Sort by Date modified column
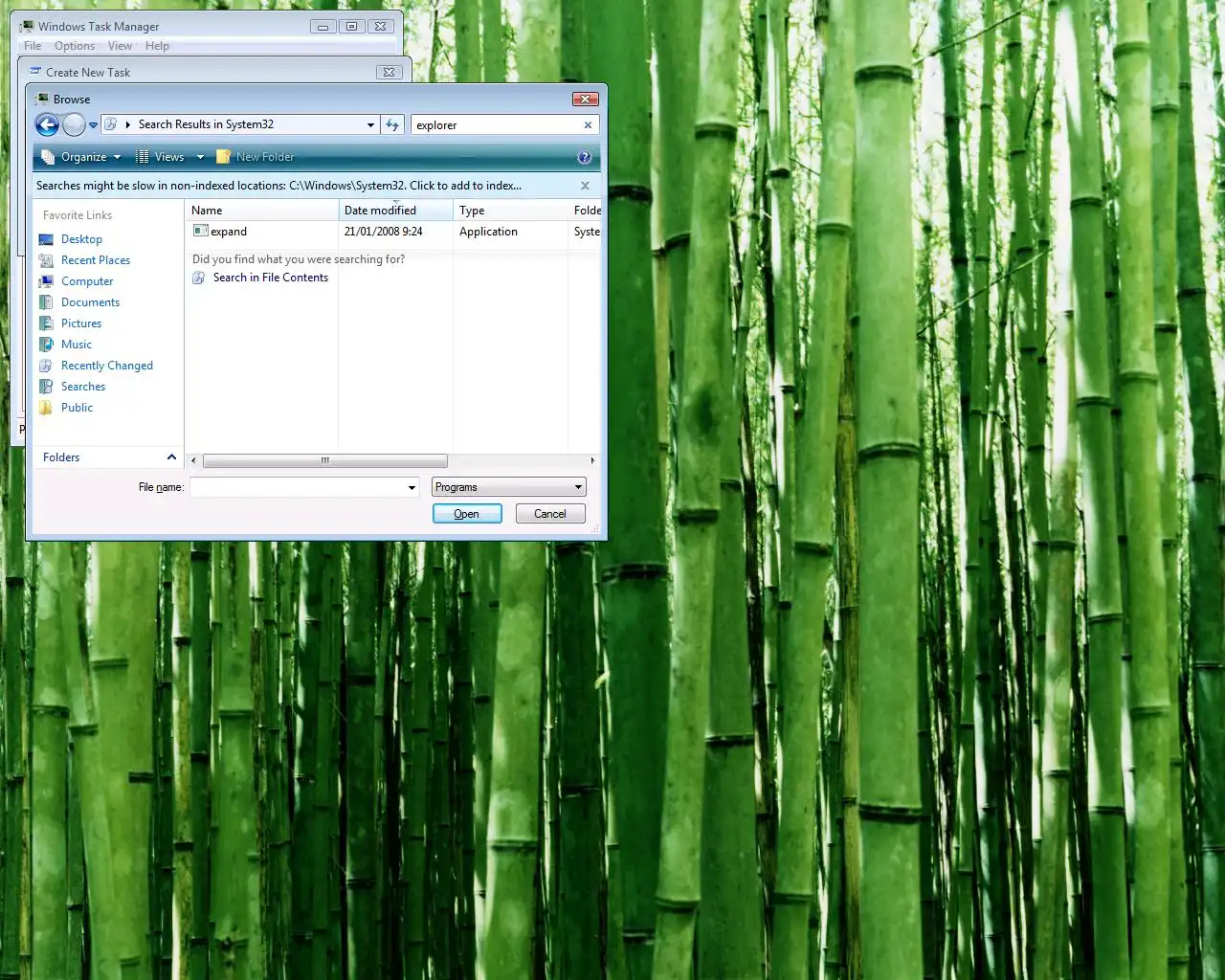The width and height of the screenshot is (1225, 980). [x=396, y=211]
